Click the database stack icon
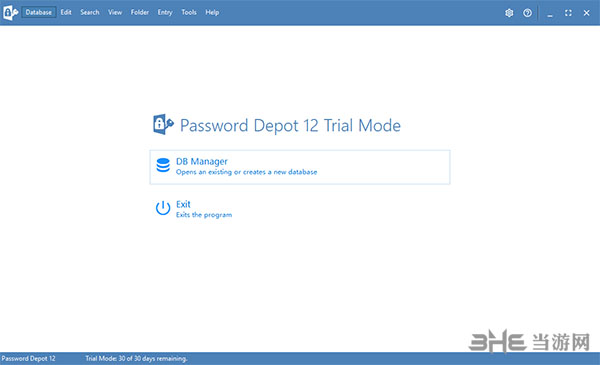Screen dimensions: 600x365 [x=163, y=165]
